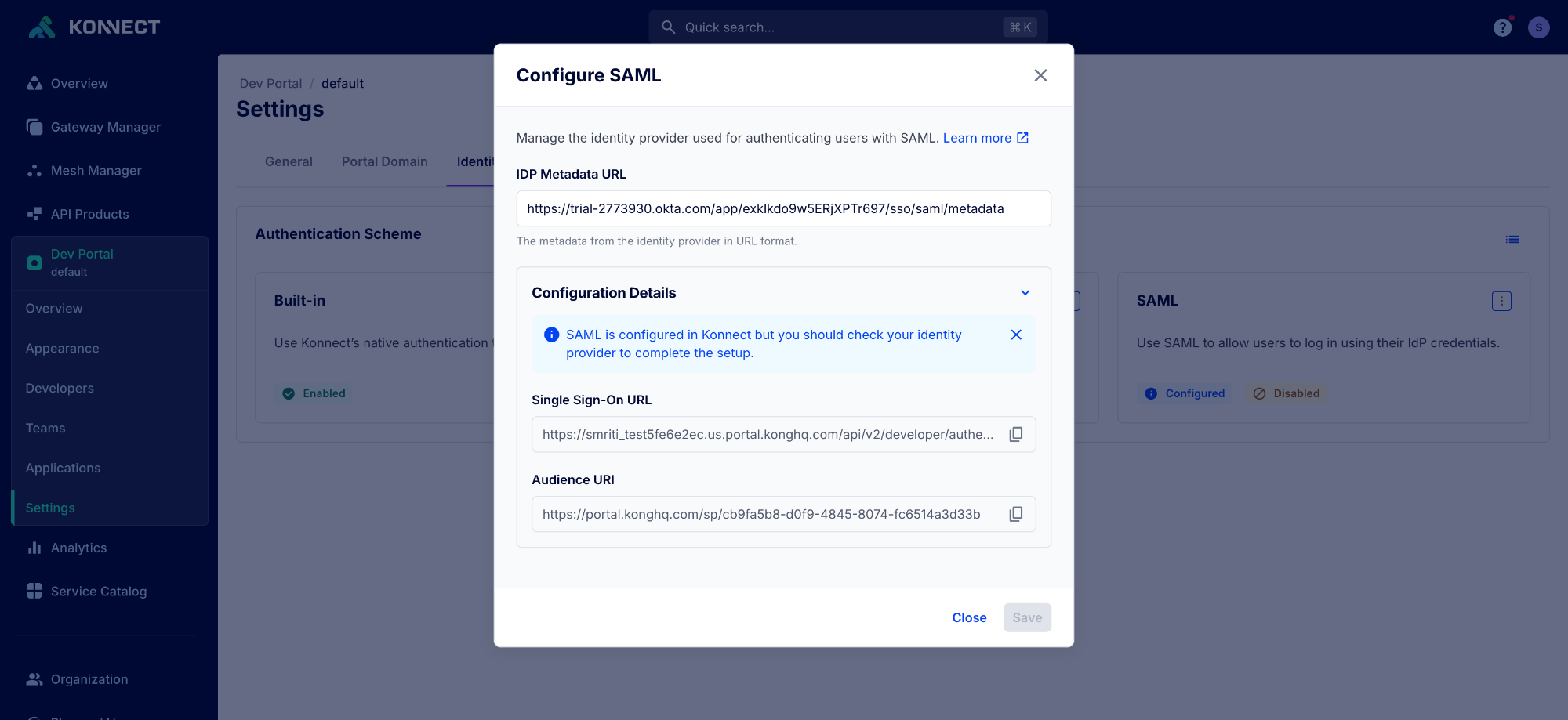Click the Konnect logo

tap(94, 27)
